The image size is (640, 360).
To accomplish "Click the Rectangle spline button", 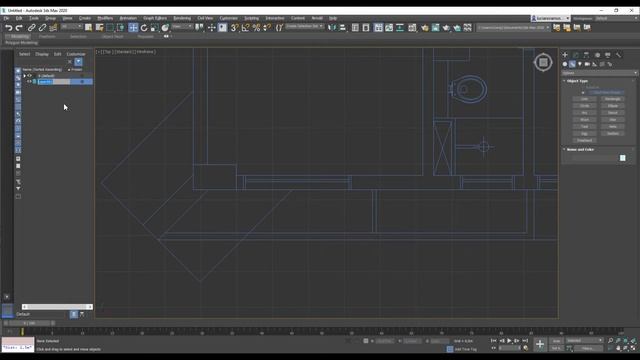I will pyautogui.click(x=613, y=99).
